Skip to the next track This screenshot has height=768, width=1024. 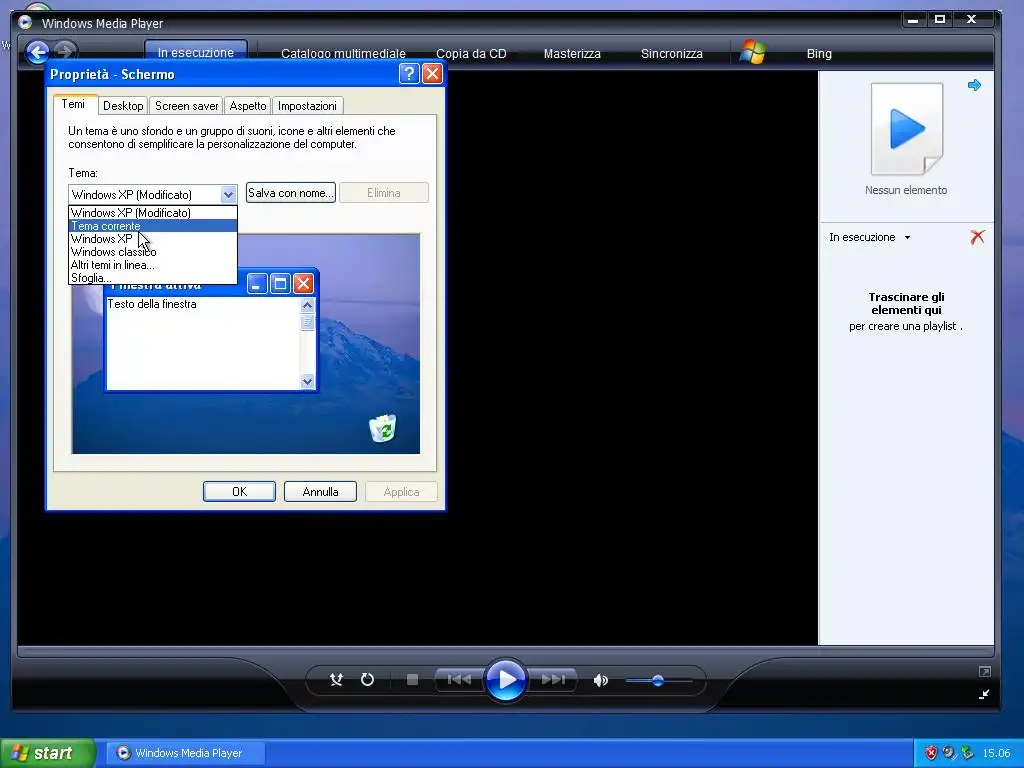(552, 680)
